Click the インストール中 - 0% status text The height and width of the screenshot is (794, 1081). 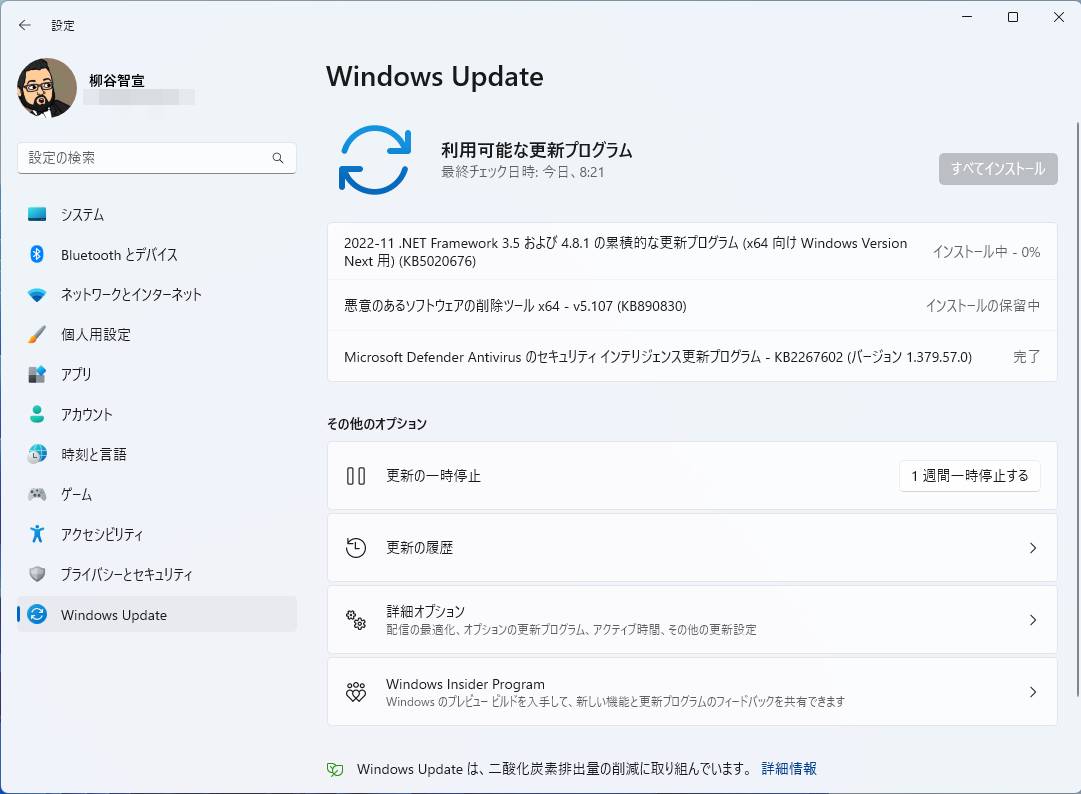coord(986,252)
